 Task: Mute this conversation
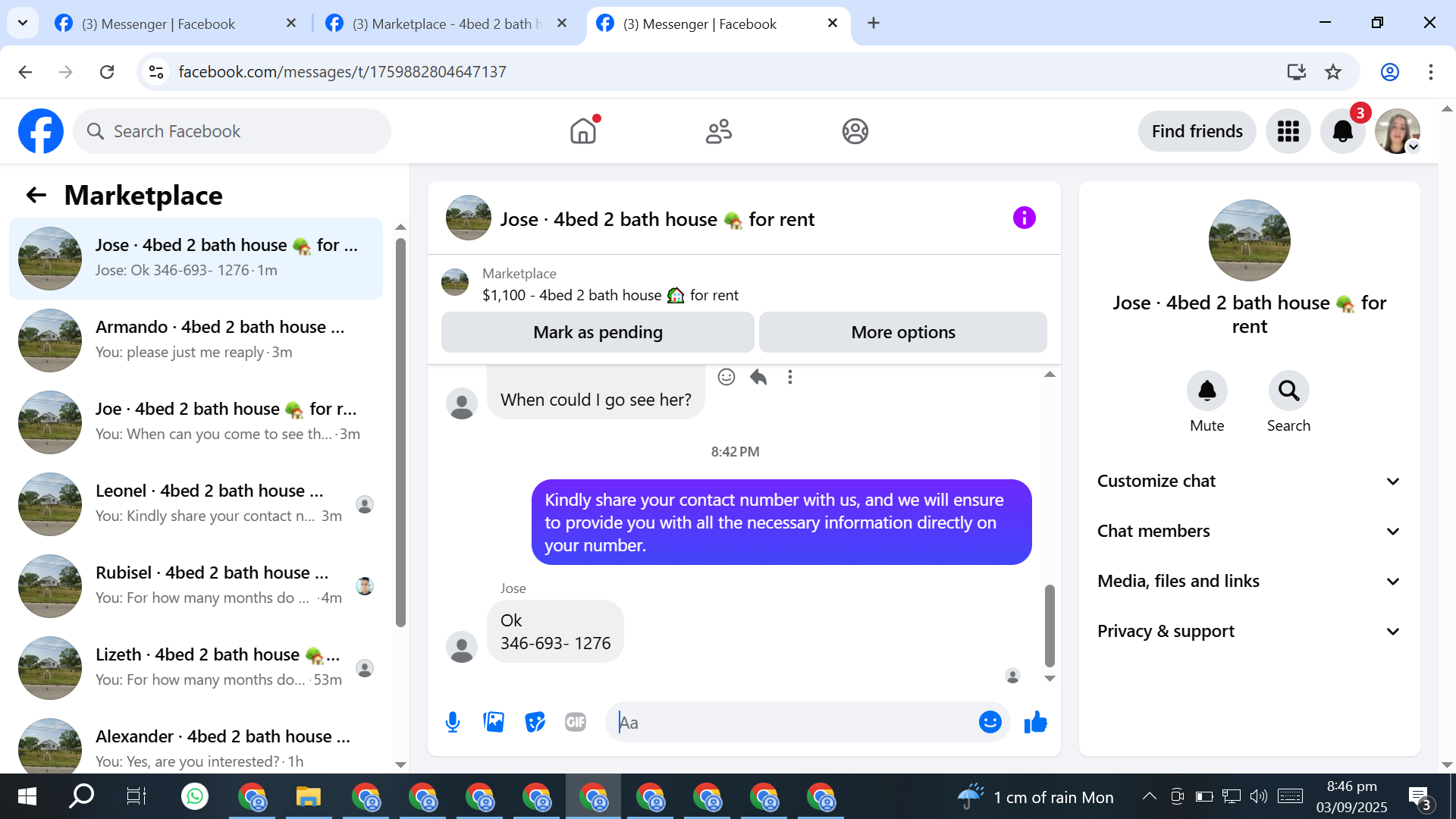click(1207, 391)
